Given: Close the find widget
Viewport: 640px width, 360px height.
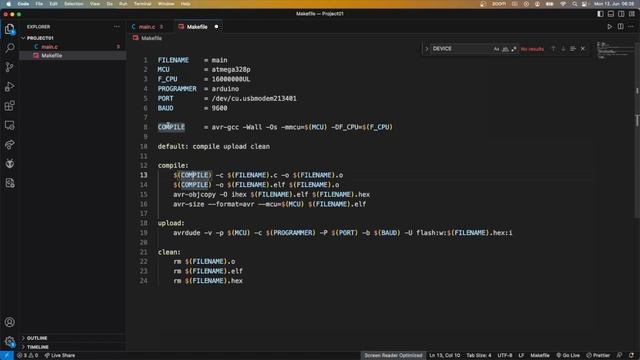Looking at the screenshot, I should pos(583,49).
